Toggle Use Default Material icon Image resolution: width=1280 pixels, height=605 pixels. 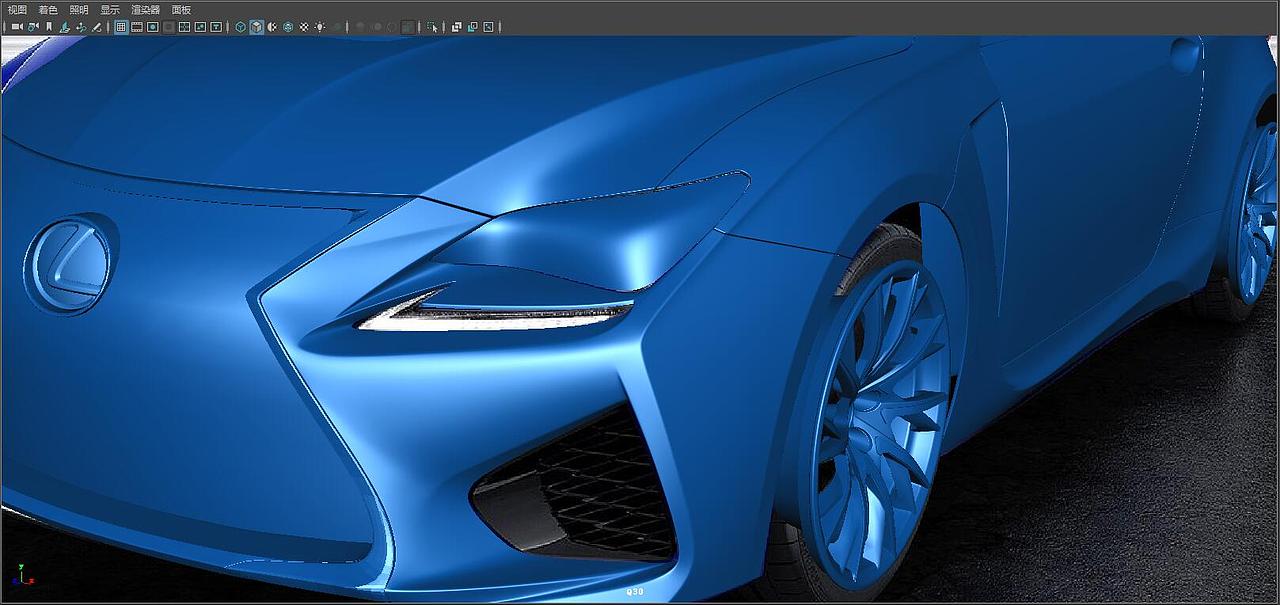272,27
